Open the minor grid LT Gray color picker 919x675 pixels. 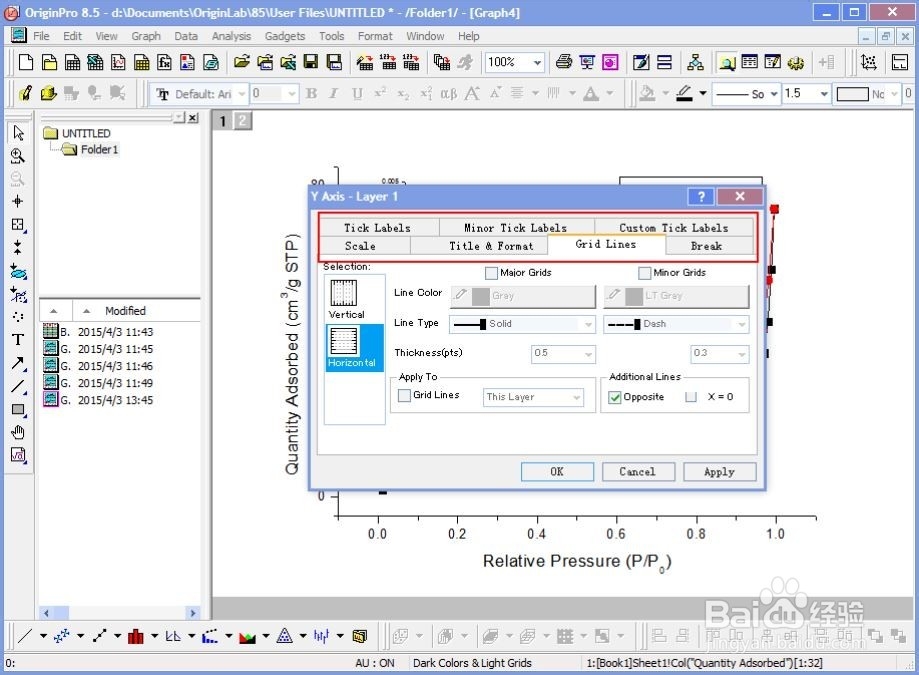[x=676, y=296]
